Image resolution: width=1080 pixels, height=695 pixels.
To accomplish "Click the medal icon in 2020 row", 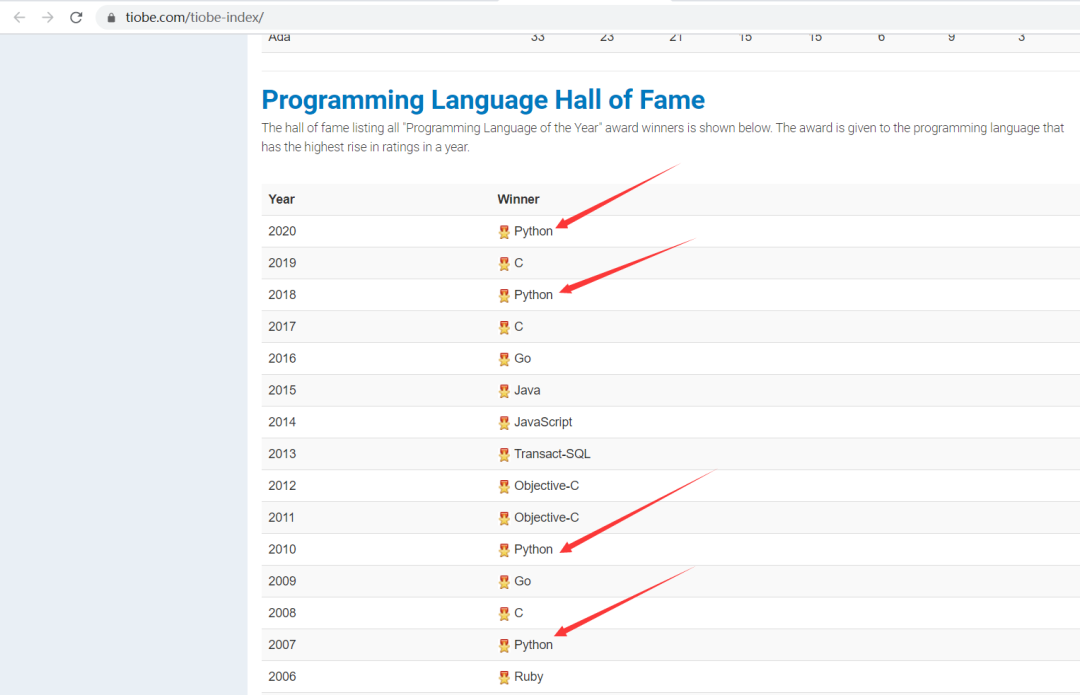I will [x=504, y=232].
